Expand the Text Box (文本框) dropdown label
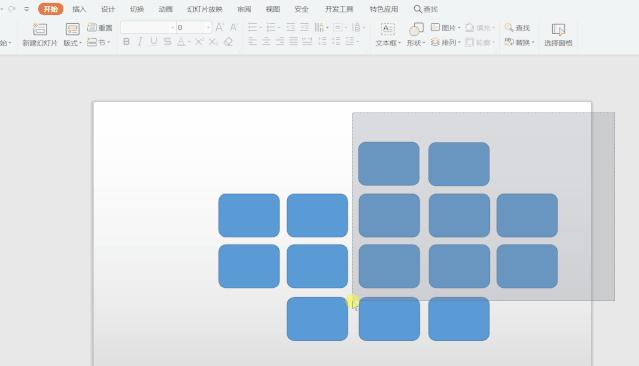 point(388,43)
